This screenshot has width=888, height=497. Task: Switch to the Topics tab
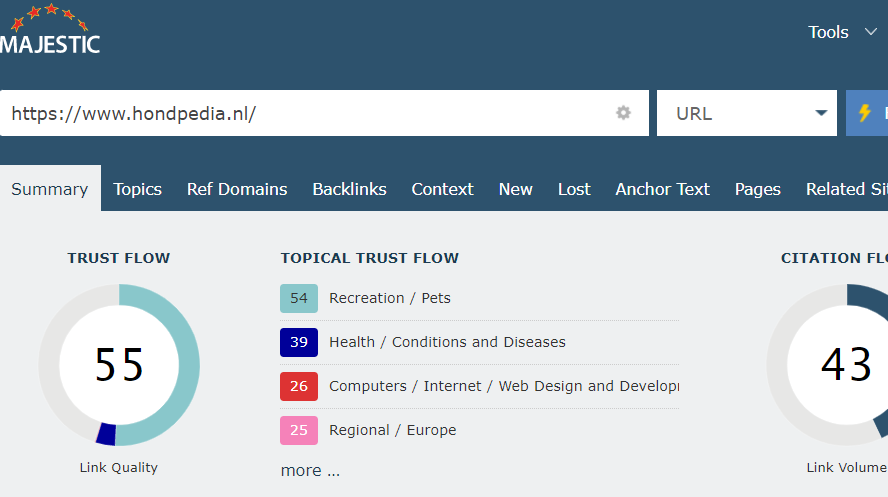click(138, 189)
